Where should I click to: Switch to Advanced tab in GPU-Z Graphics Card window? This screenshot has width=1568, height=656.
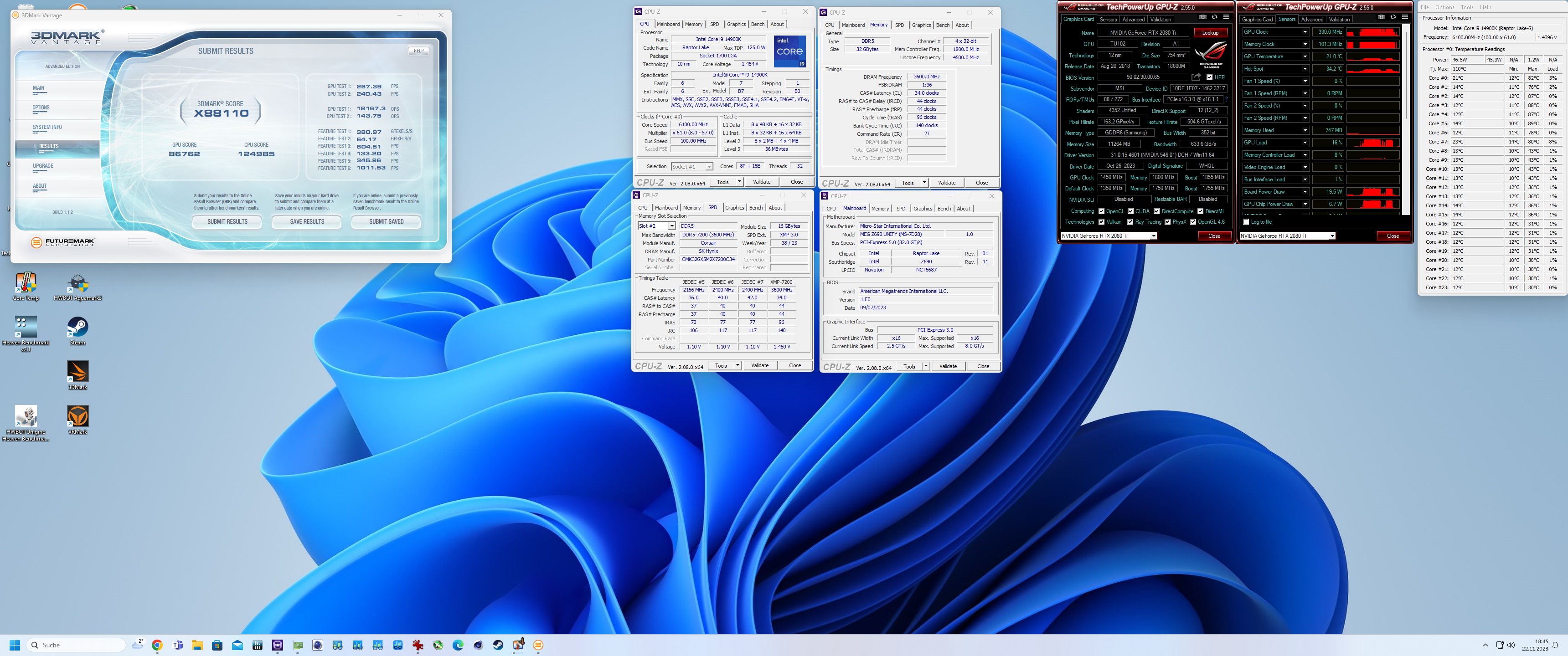[1134, 20]
